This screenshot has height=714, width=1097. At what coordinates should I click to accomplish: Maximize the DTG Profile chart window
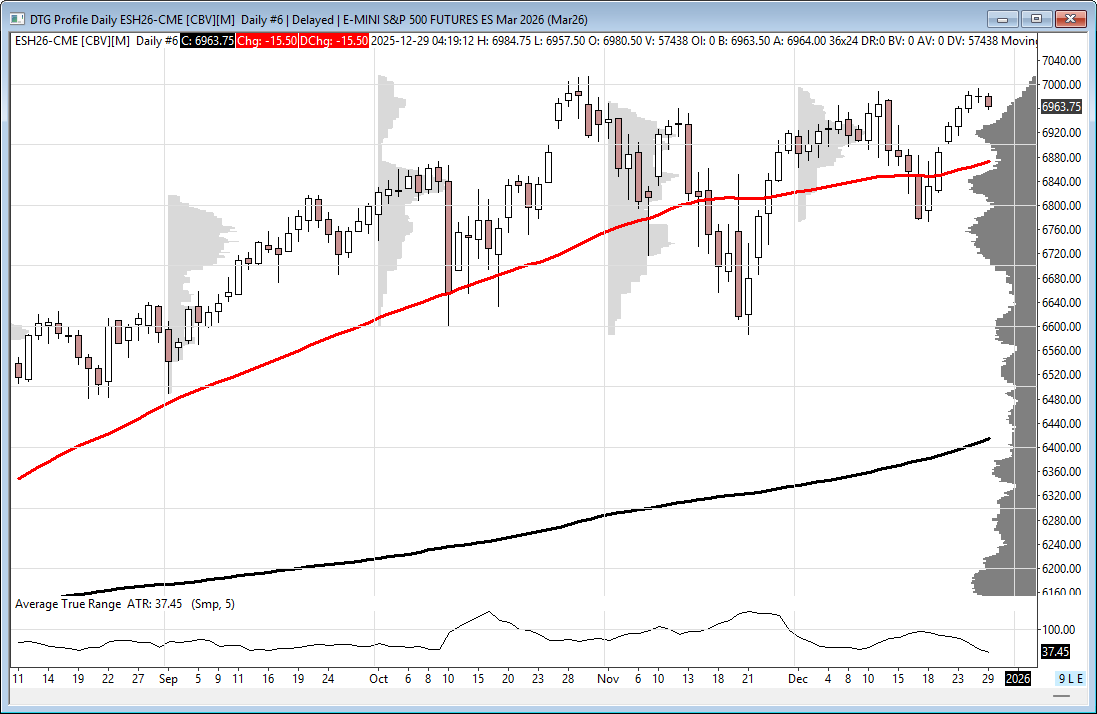[1036, 18]
